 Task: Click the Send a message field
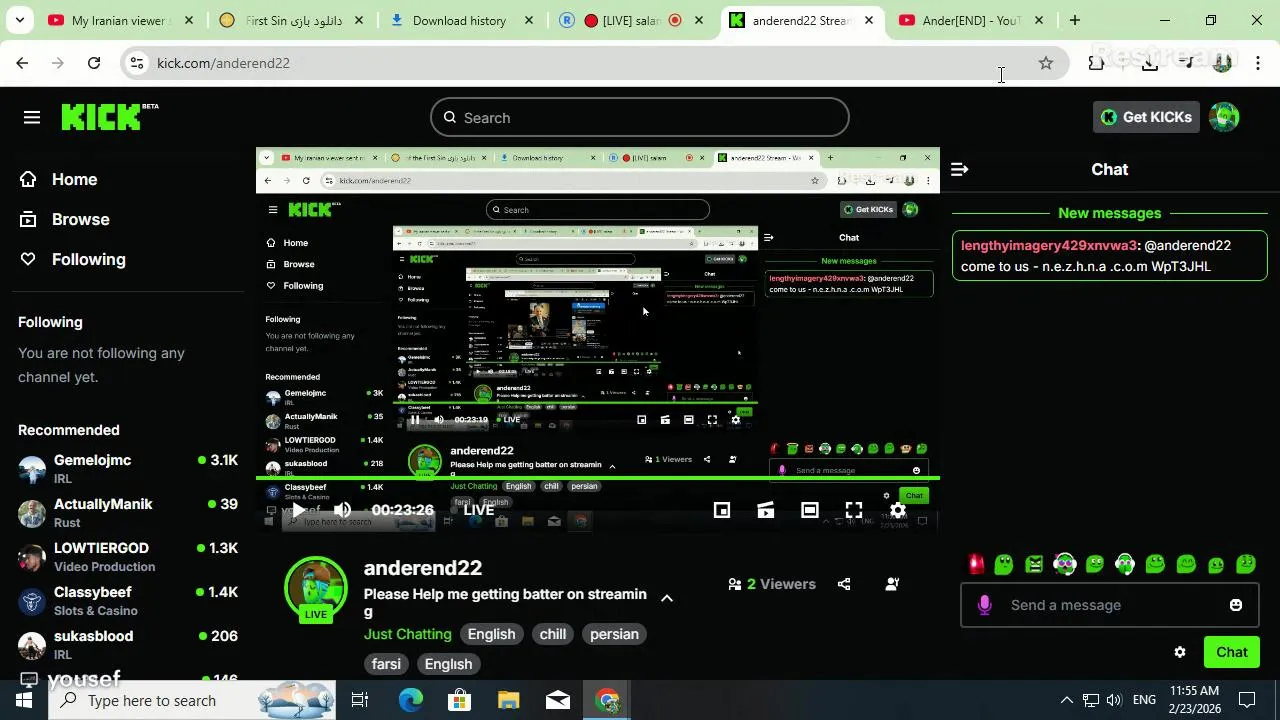[1110, 605]
